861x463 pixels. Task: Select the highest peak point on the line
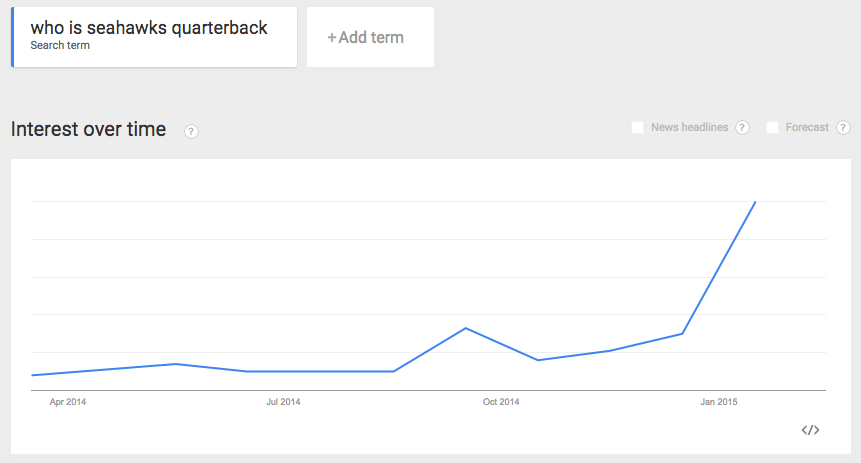[755, 202]
